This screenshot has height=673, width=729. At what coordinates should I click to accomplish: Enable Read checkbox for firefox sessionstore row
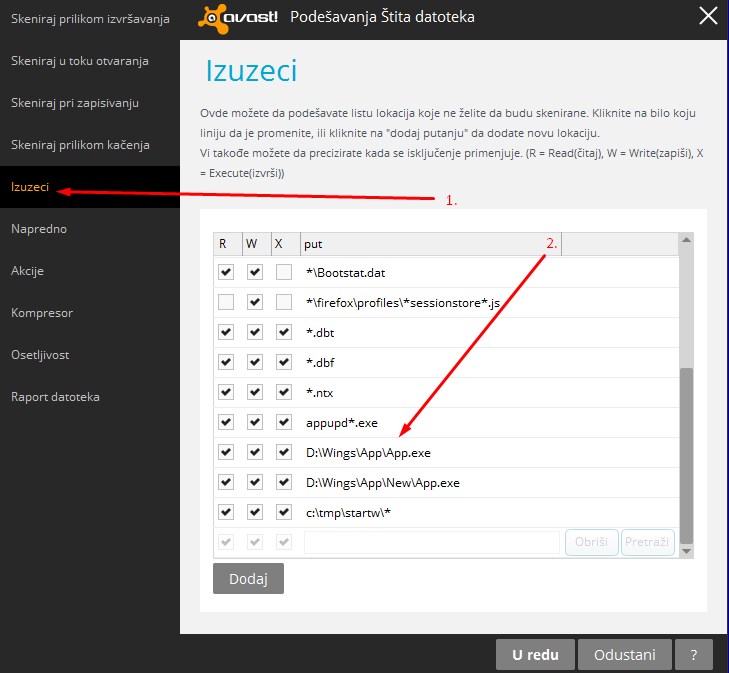tap(226, 302)
